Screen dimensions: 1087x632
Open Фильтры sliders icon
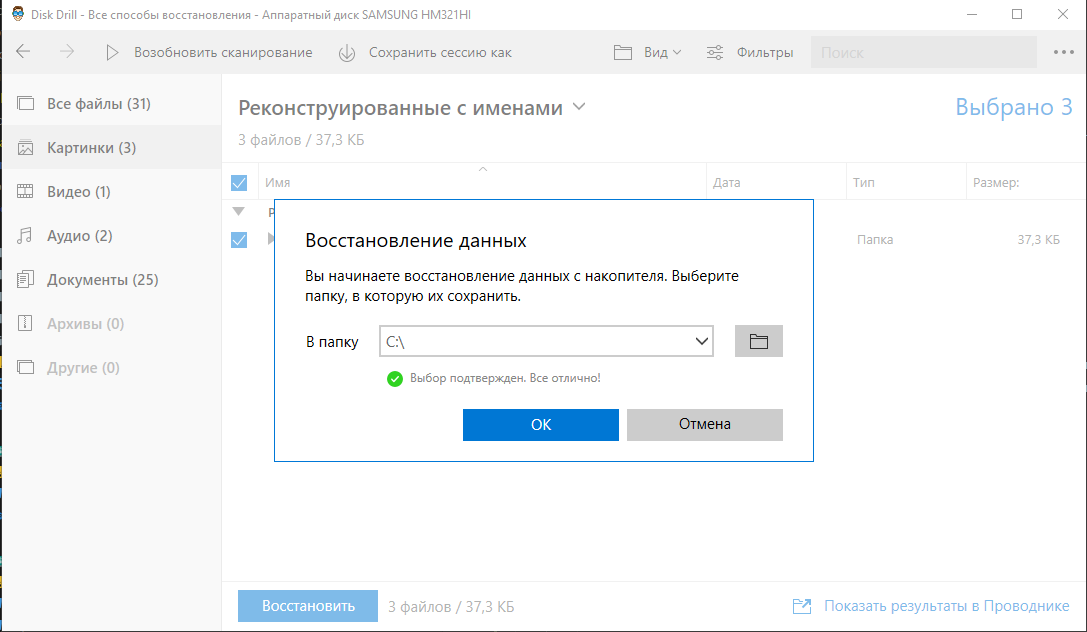[716, 52]
